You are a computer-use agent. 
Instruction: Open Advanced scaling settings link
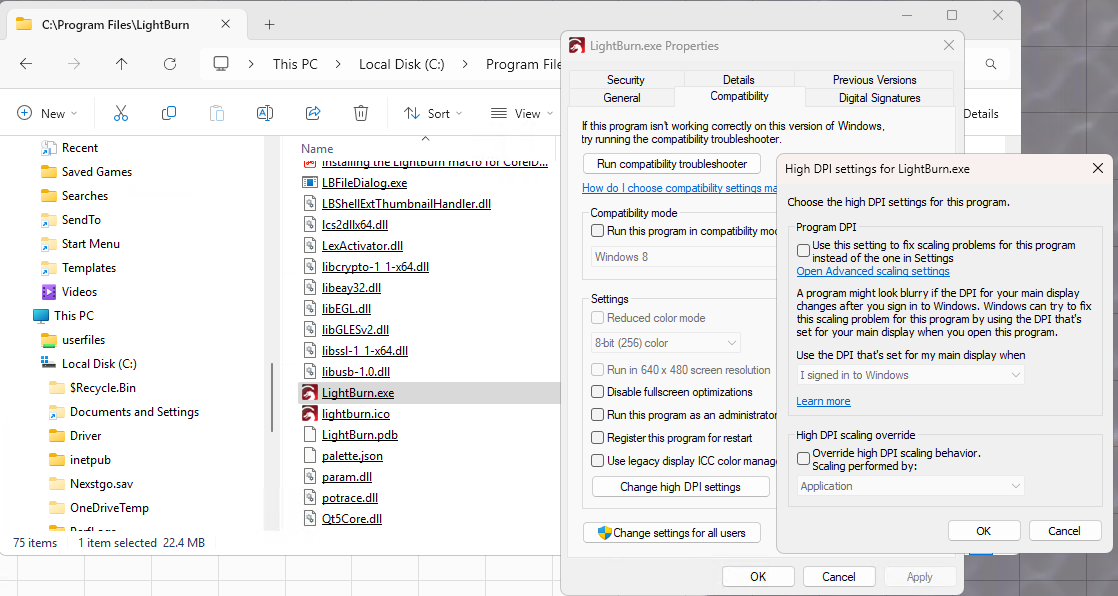[x=872, y=270]
